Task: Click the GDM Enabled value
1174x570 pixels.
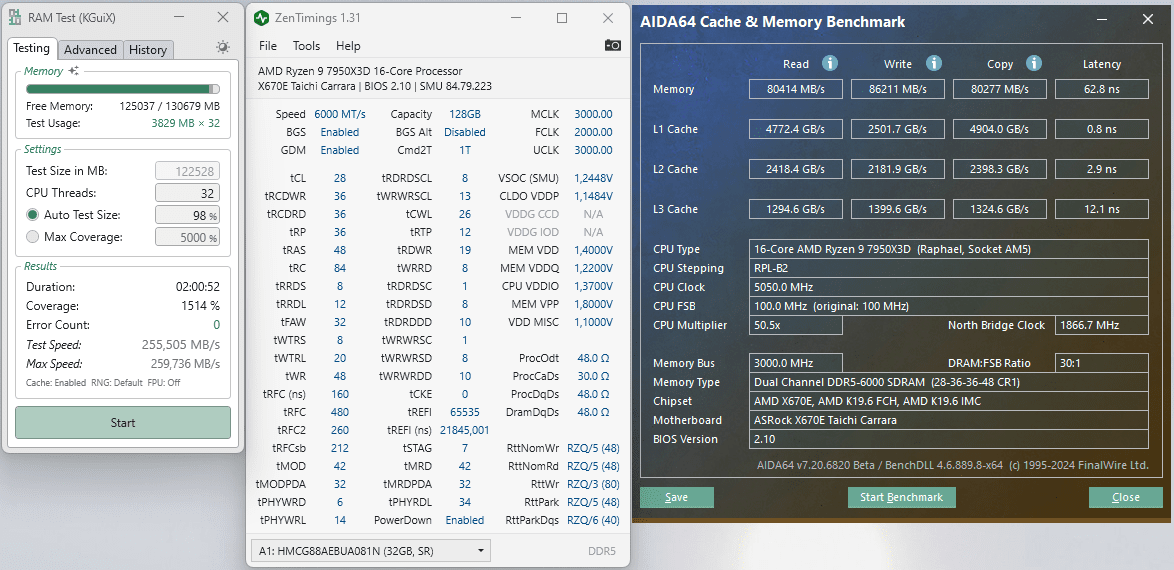Action: [340, 151]
